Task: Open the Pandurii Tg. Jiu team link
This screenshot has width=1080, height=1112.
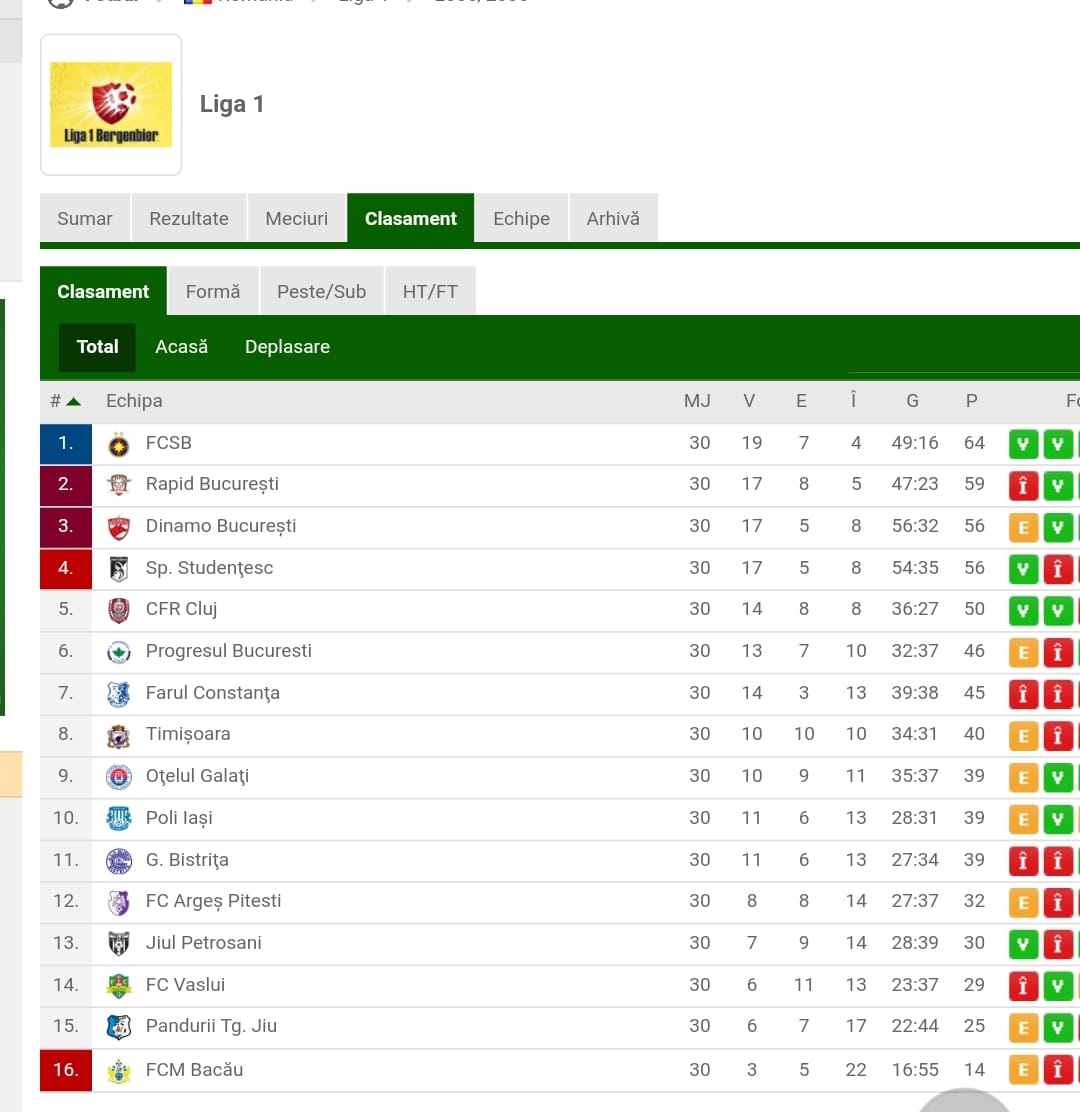Action: (211, 1026)
